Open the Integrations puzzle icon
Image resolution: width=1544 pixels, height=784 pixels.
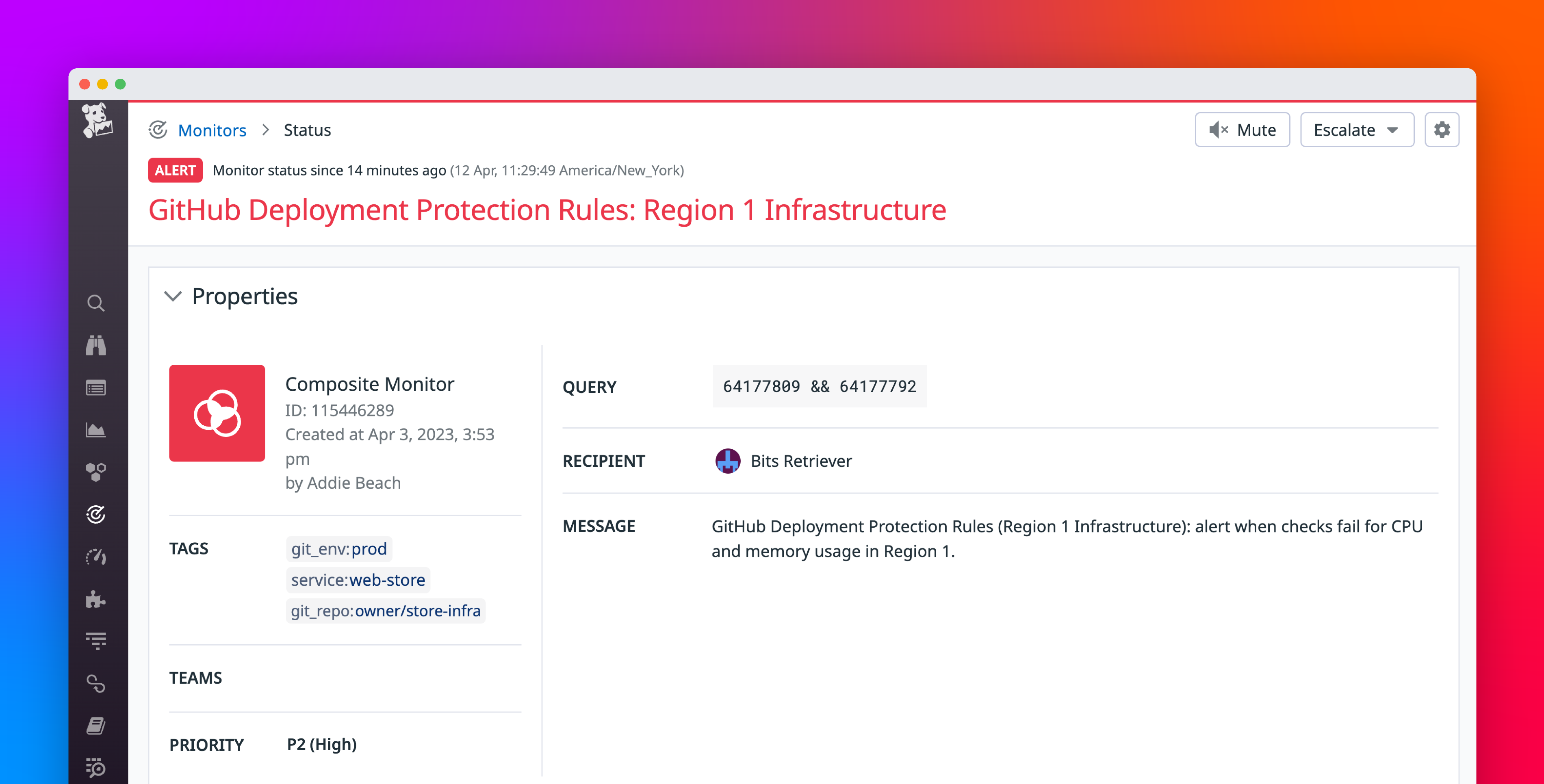coord(96,599)
